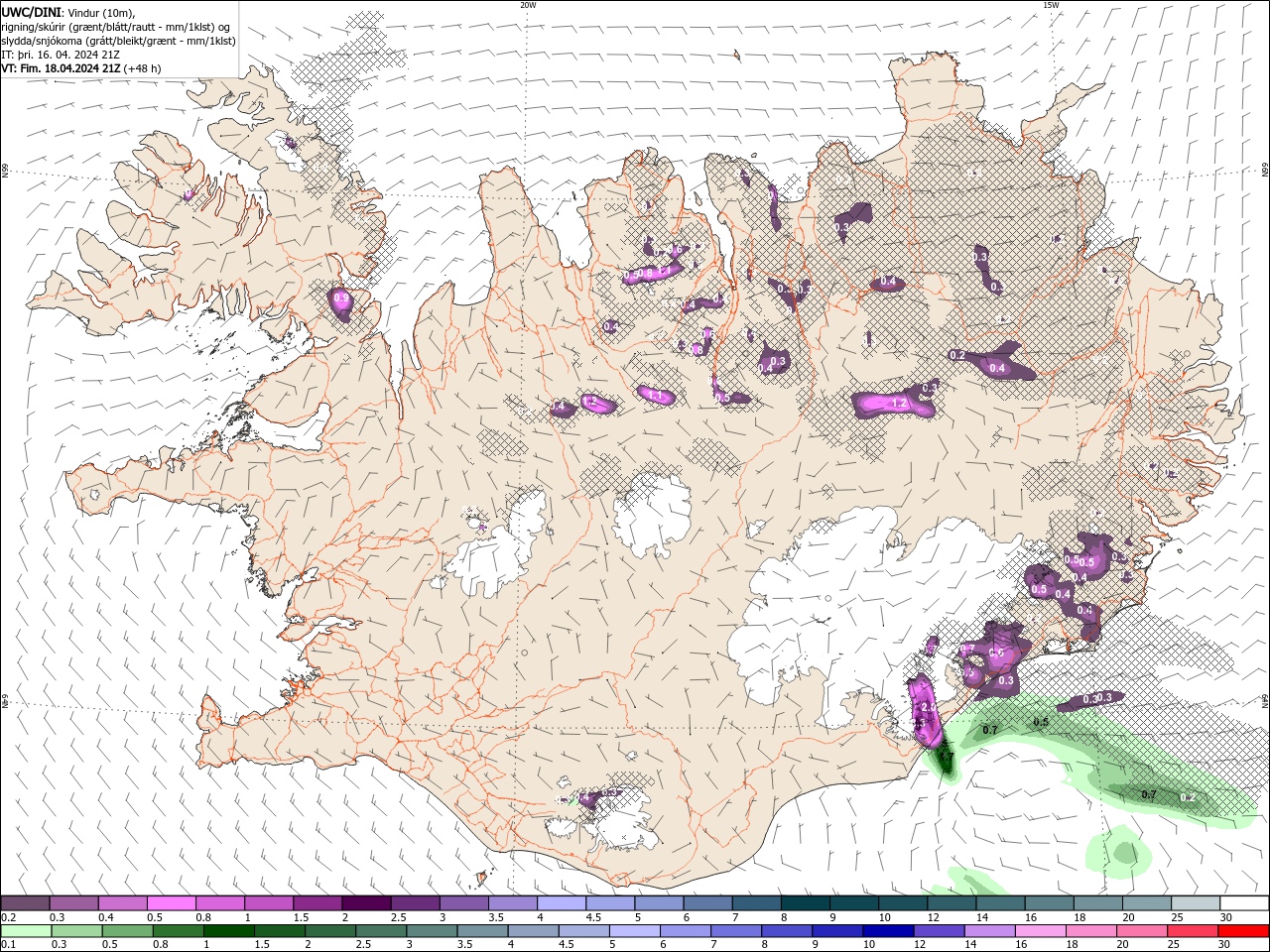This screenshot has width=1270, height=952.
Task: Click the 3 purple swatch in snow scale
Action: [x=463, y=902]
